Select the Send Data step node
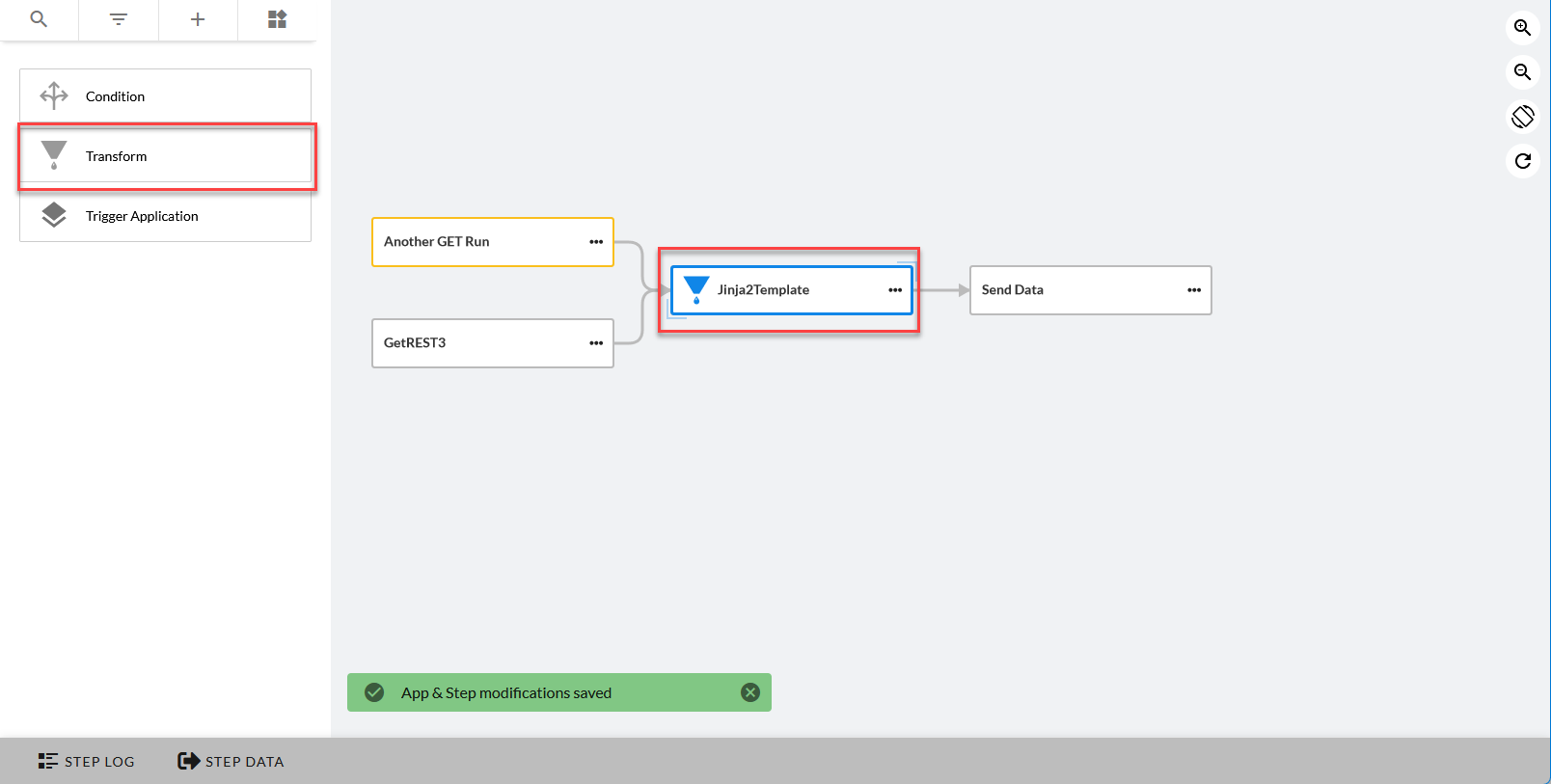The height and width of the screenshot is (784, 1551). pos(1071,290)
